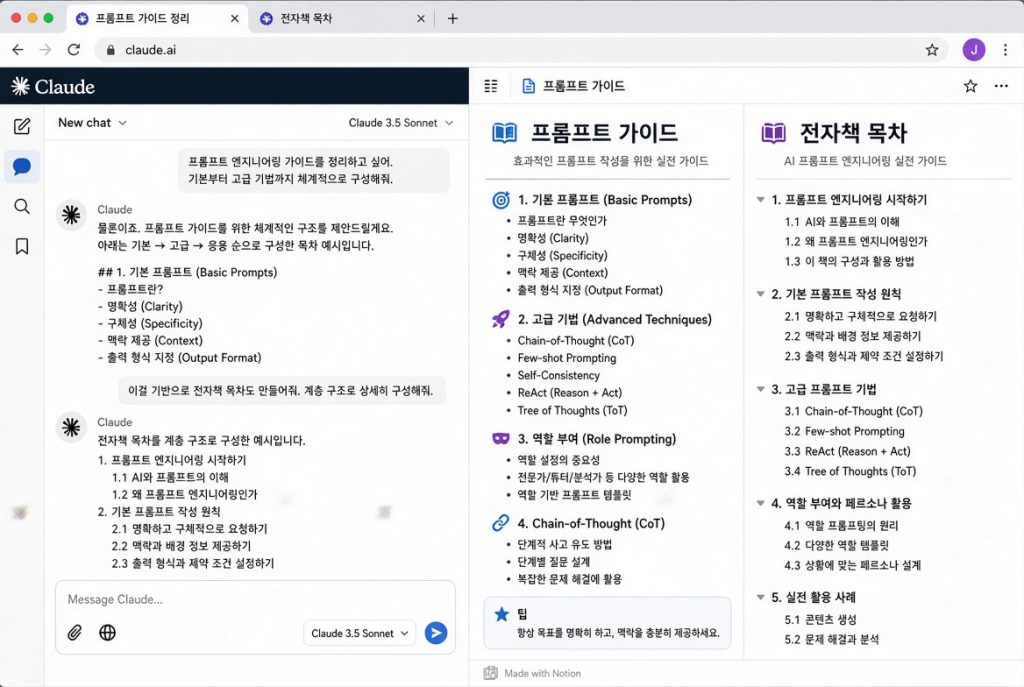Click 프롬프트 가이드 breadcrumb title
Screen dimensions: 1024x687
click(x=584, y=86)
